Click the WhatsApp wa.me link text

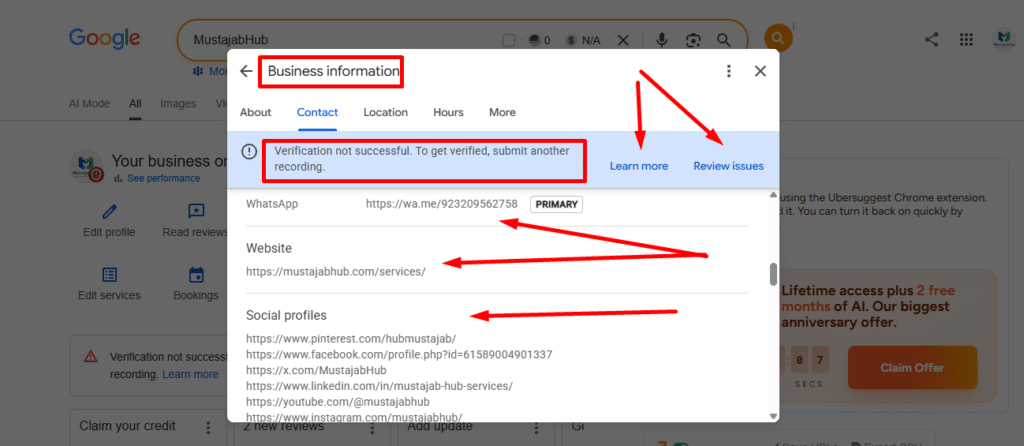(x=441, y=204)
